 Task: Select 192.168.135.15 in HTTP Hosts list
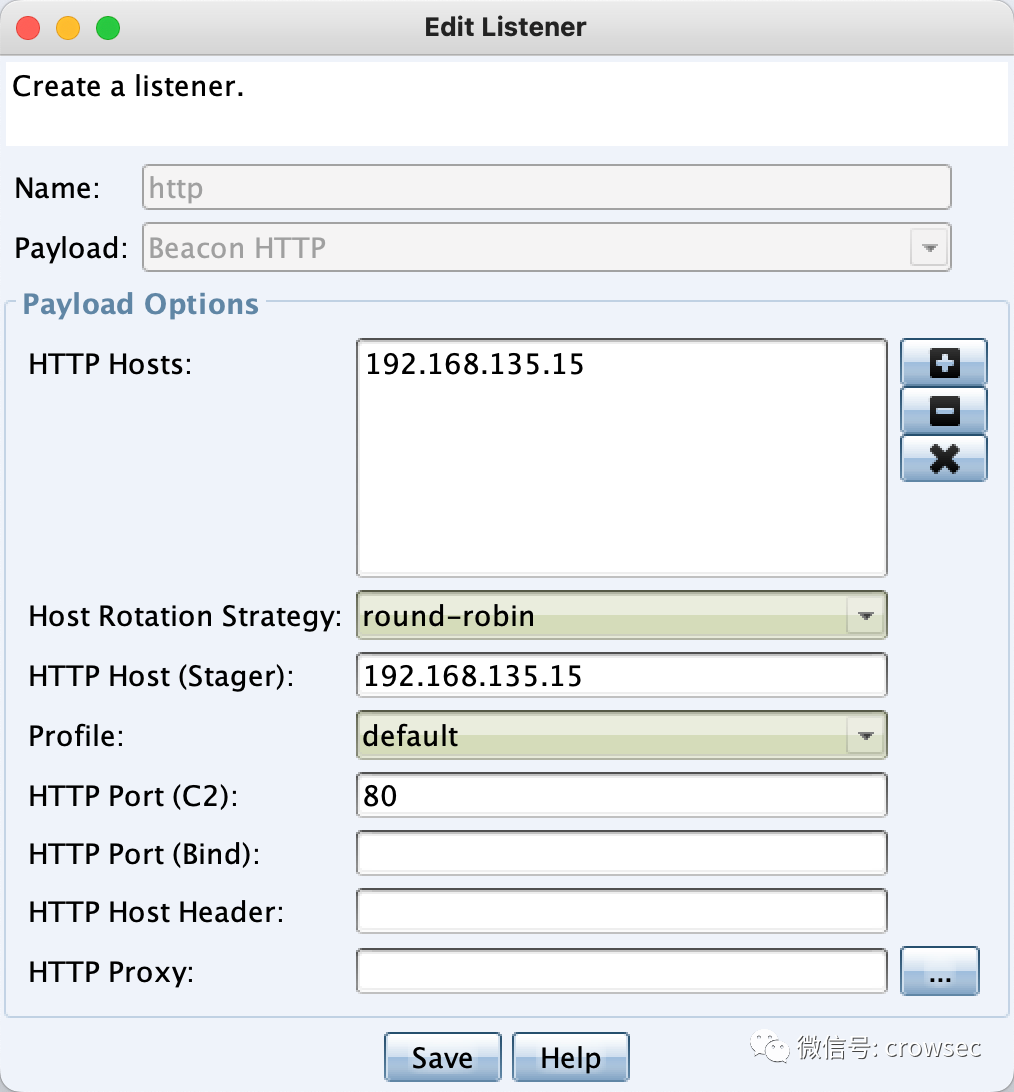475,364
